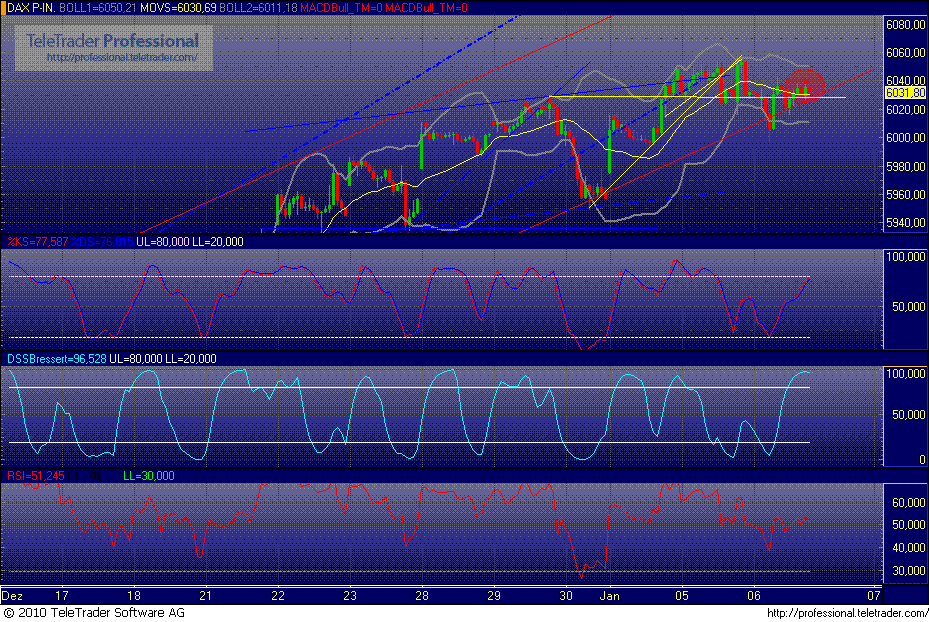Click the 30 date tick on time axis

pos(567,594)
